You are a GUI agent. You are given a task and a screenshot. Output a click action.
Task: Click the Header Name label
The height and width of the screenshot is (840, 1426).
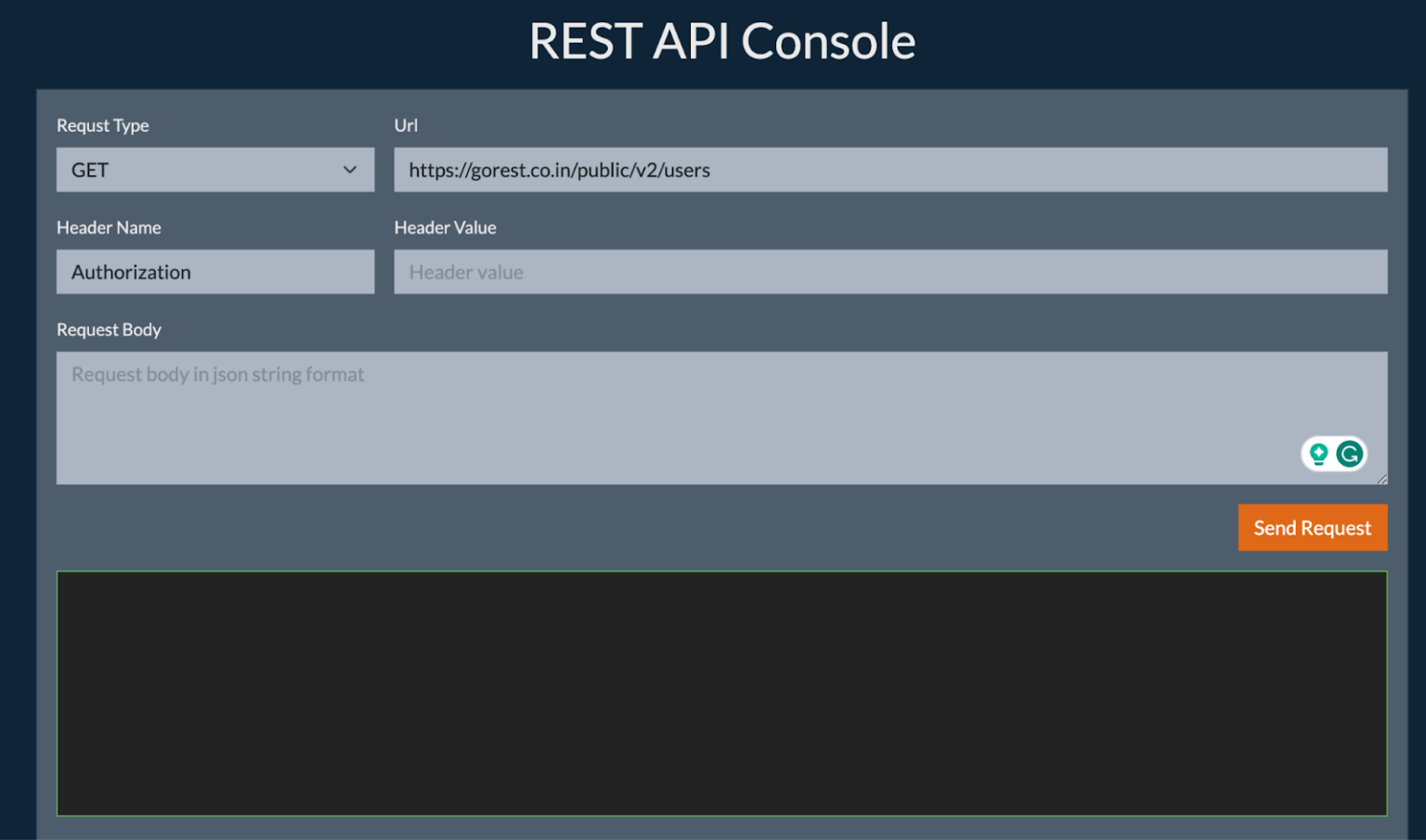(109, 227)
